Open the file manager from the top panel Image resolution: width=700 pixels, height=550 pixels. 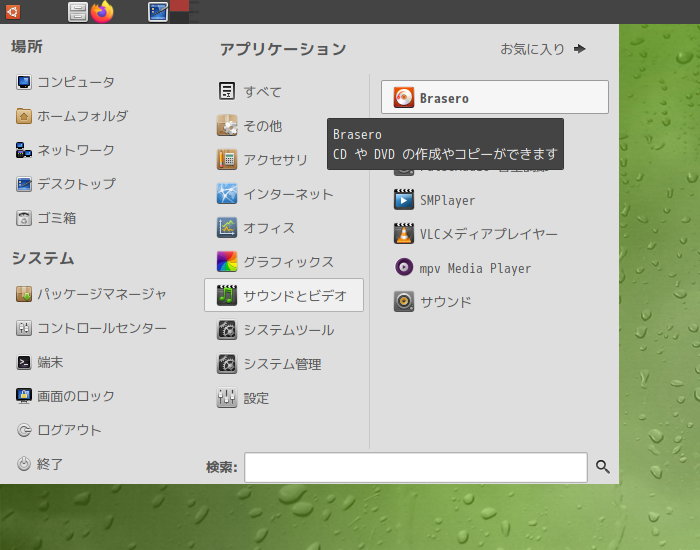78,12
